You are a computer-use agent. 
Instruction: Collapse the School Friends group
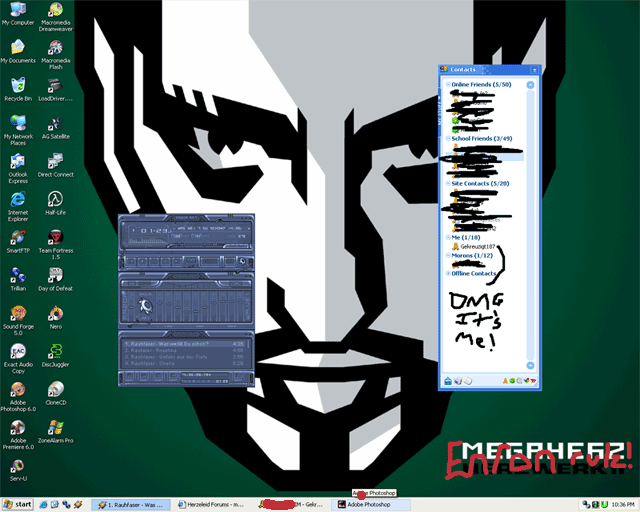click(x=448, y=139)
